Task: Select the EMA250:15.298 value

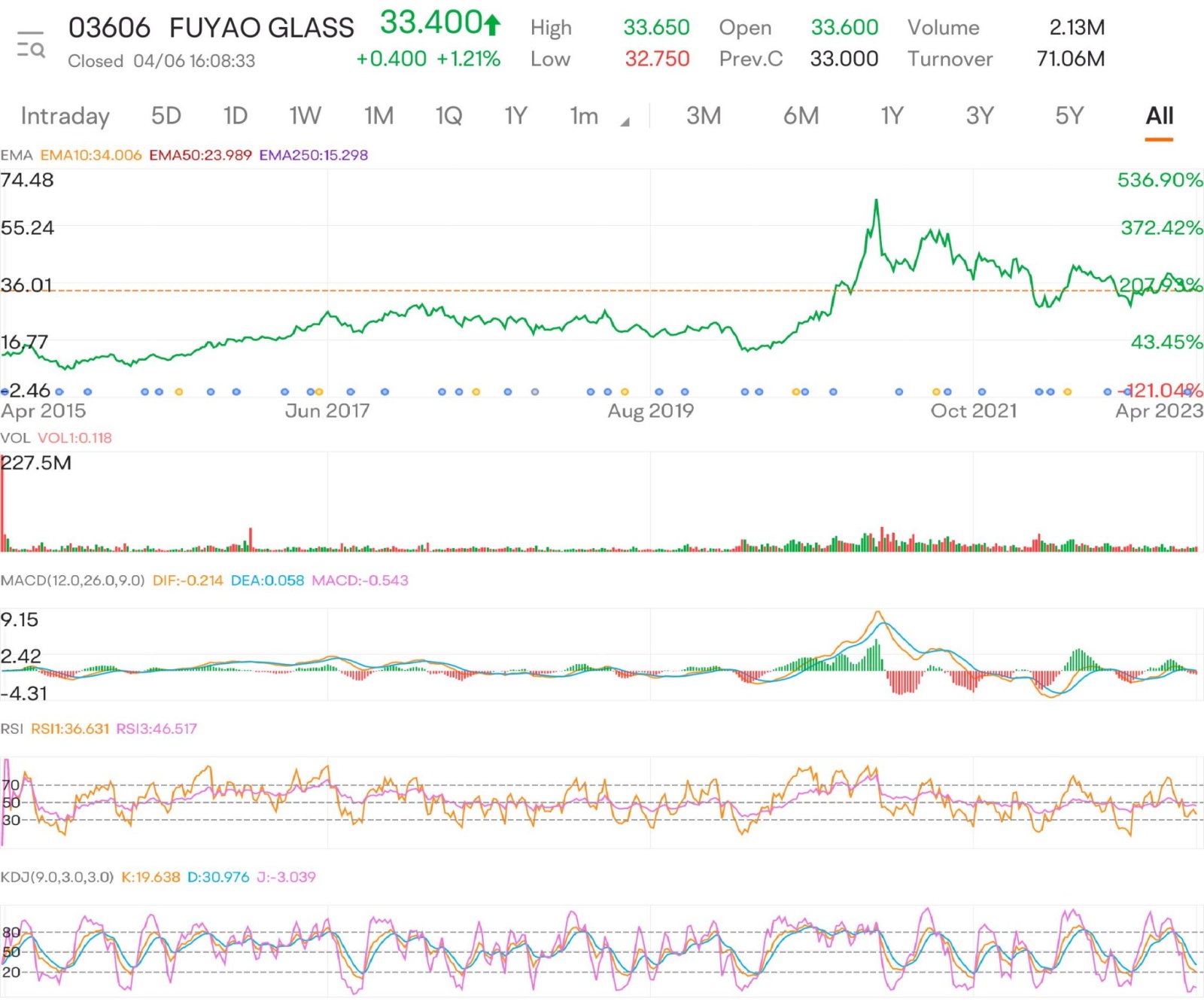Action: tap(314, 155)
